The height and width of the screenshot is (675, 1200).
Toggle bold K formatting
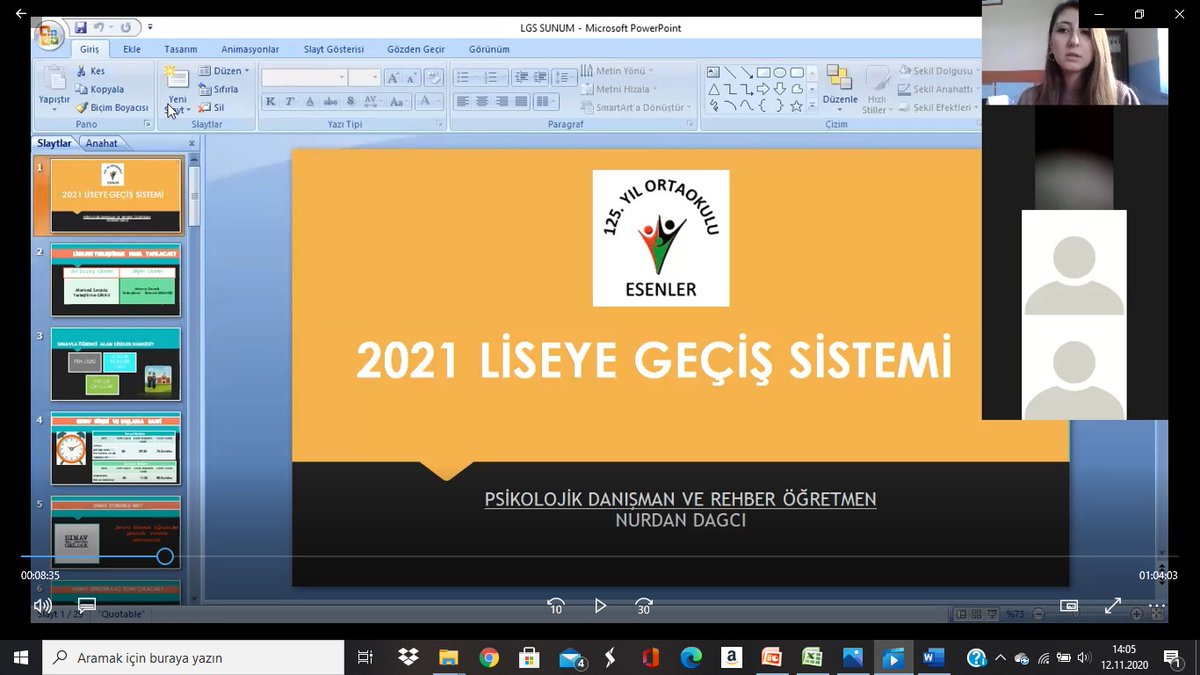pyautogui.click(x=271, y=101)
